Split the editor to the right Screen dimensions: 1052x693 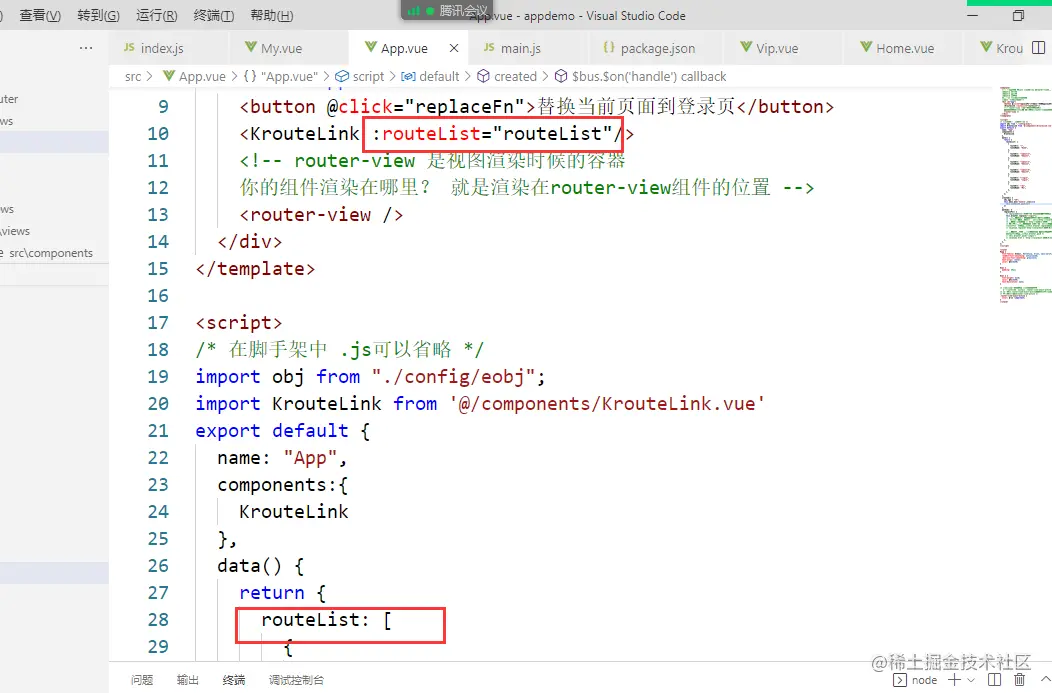(1039, 48)
